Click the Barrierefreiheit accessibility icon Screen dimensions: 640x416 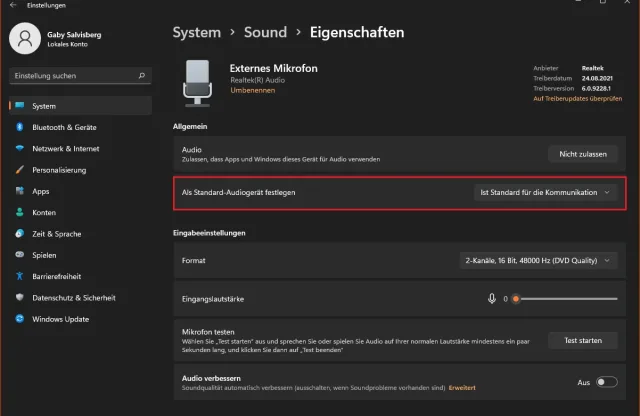coord(19,276)
